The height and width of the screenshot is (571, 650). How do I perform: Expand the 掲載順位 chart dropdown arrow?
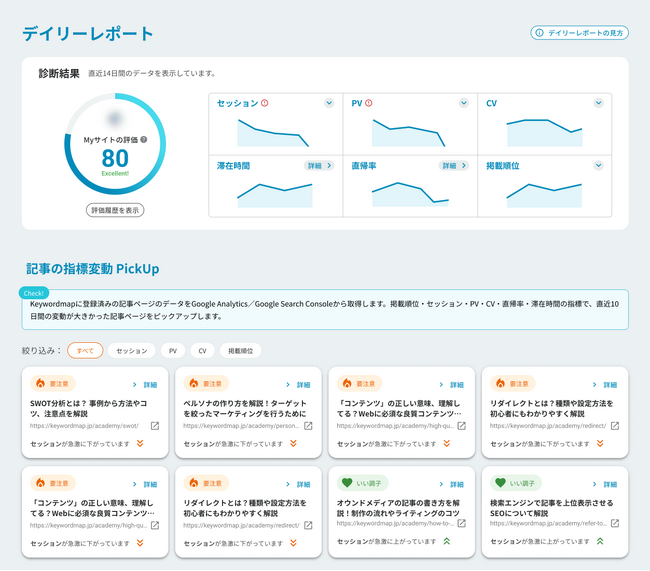point(599,165)
